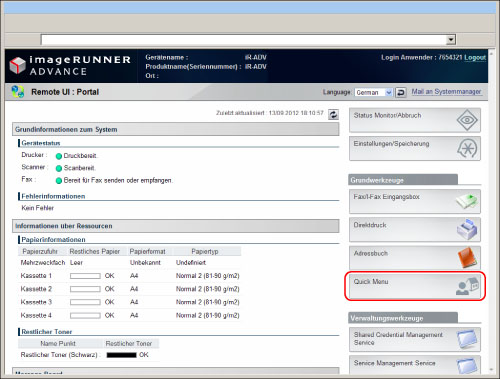Screen dimensions: 500x379
Task: Open Direktdruck
Action: pos(415,230)
